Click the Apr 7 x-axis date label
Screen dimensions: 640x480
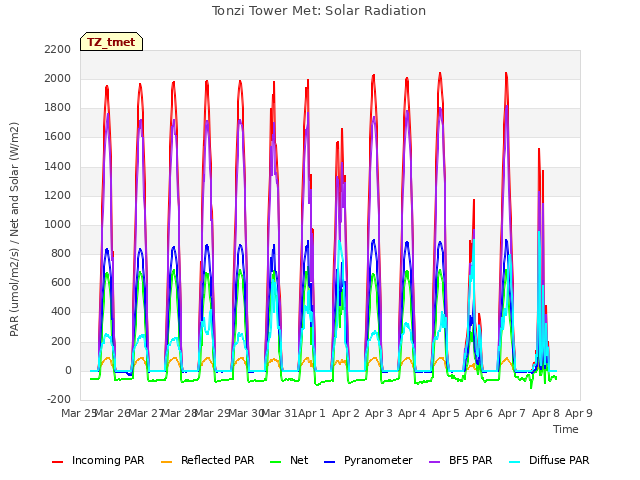(512, 413)
